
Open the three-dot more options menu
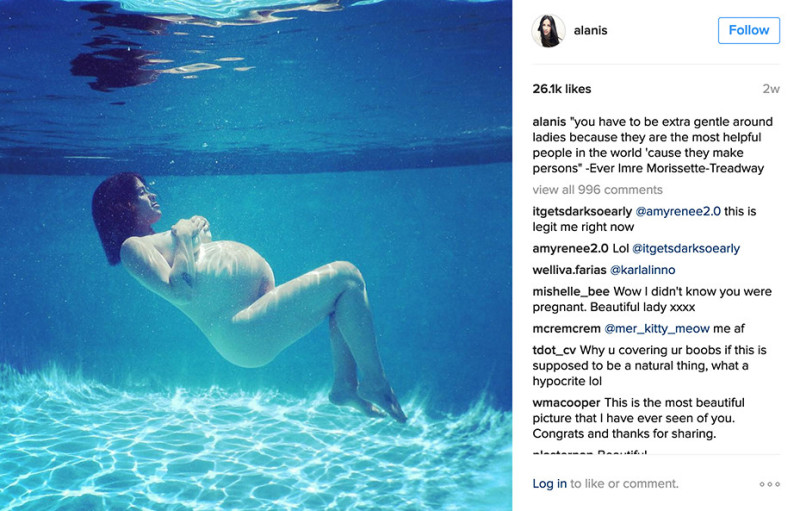coord(769,484)
